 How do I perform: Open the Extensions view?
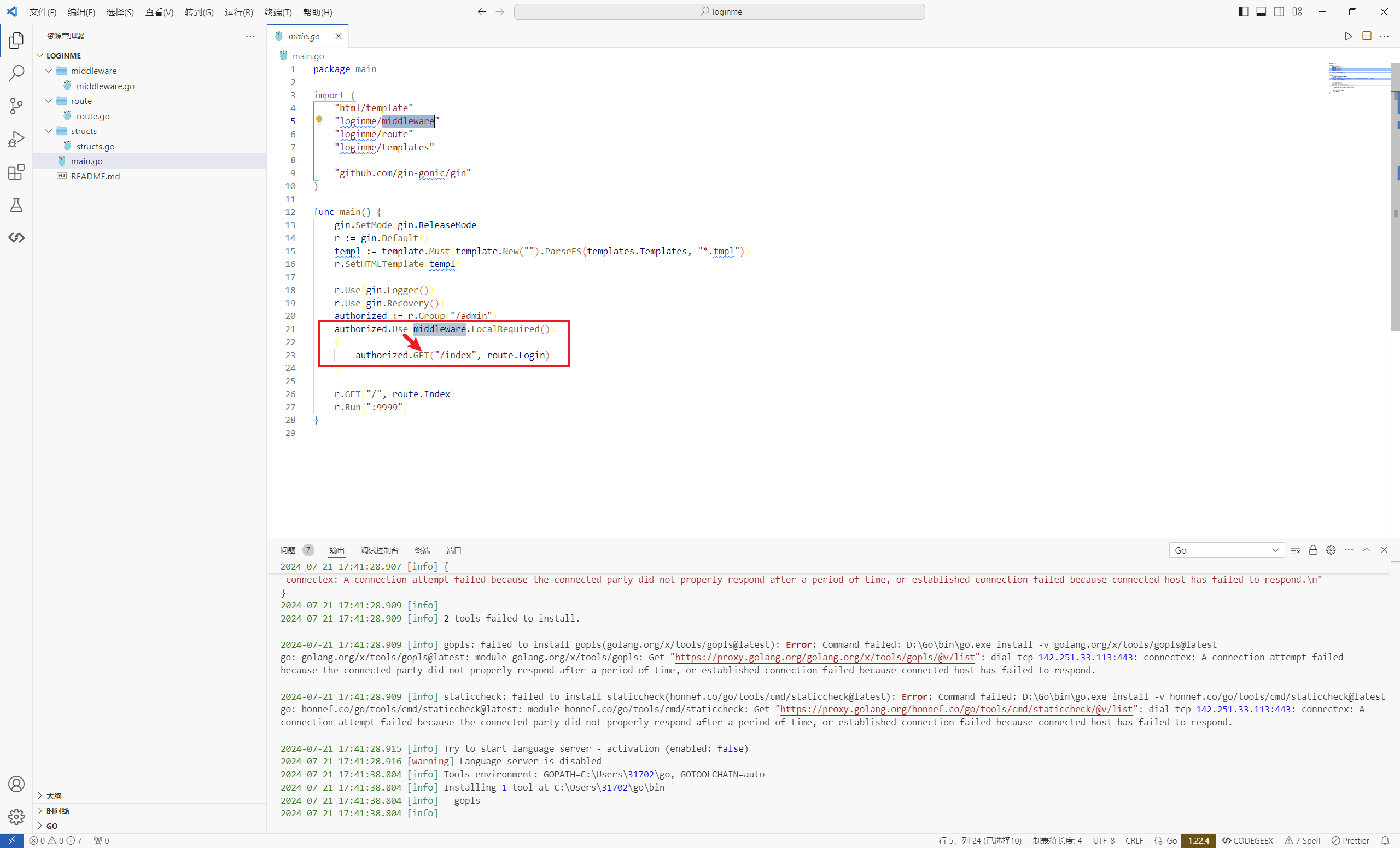pos(16,172)
